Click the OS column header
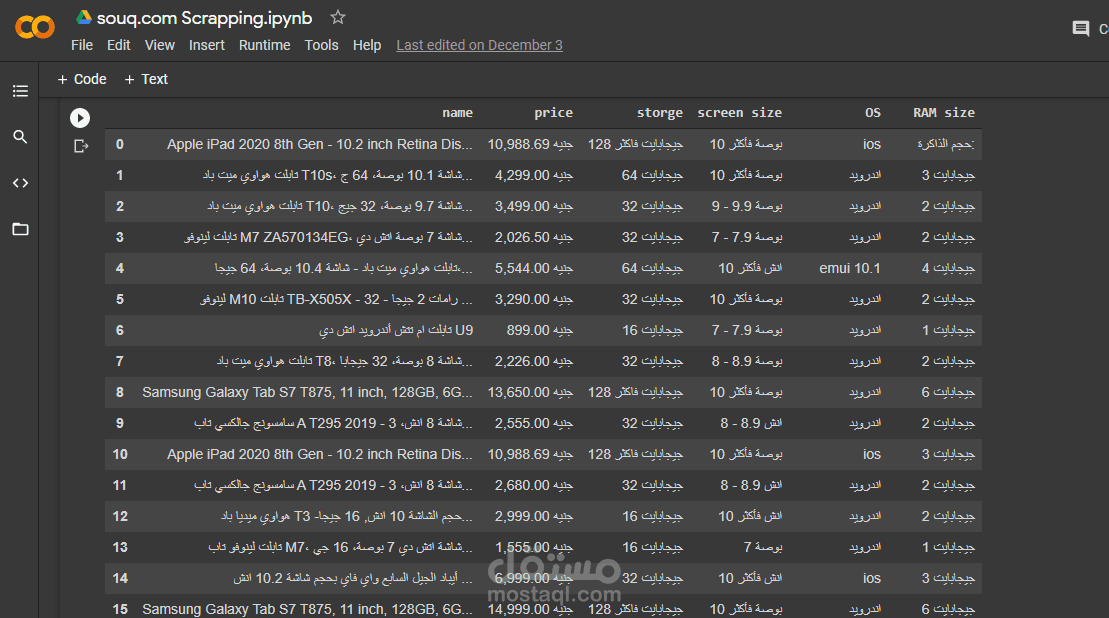Viewport: 1109px width, 618px height. pyautogui.click(x=873, y=112)
